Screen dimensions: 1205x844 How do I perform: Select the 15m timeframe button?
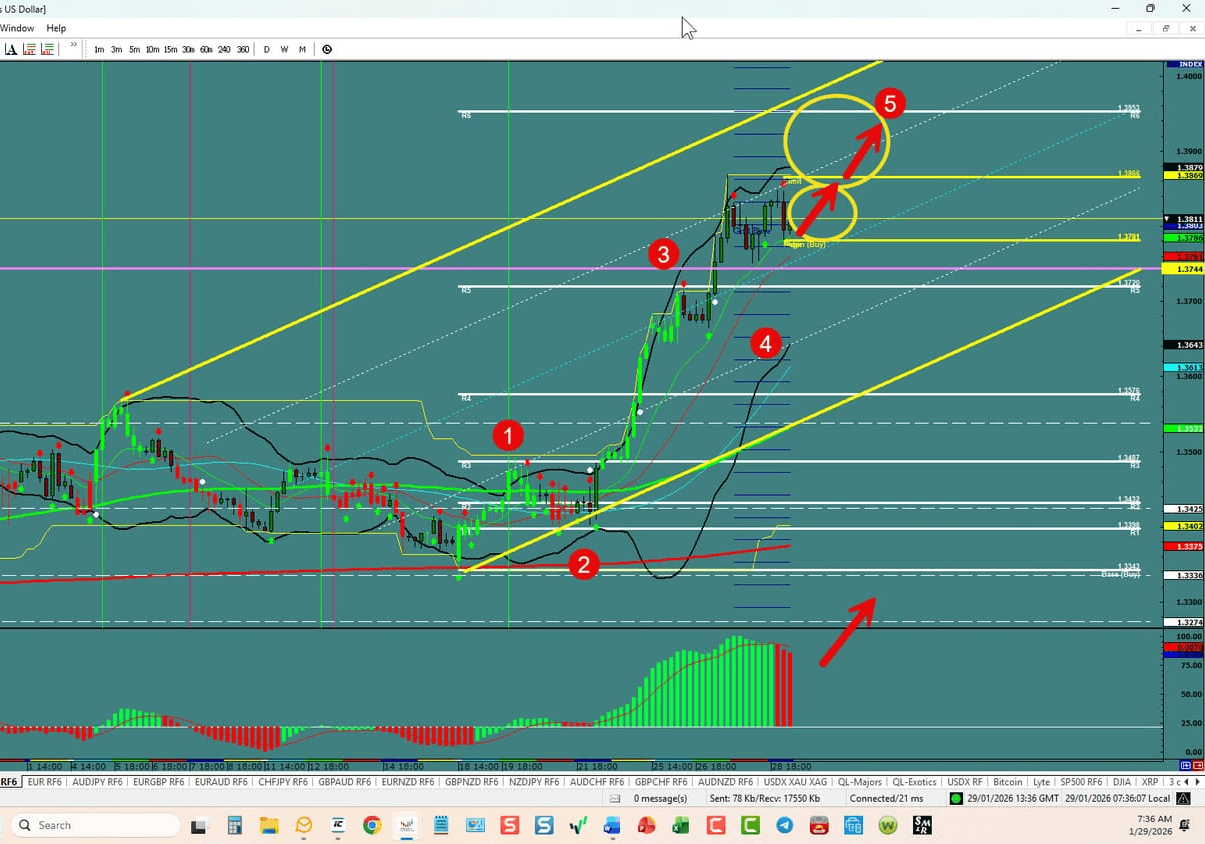point(171,48)
